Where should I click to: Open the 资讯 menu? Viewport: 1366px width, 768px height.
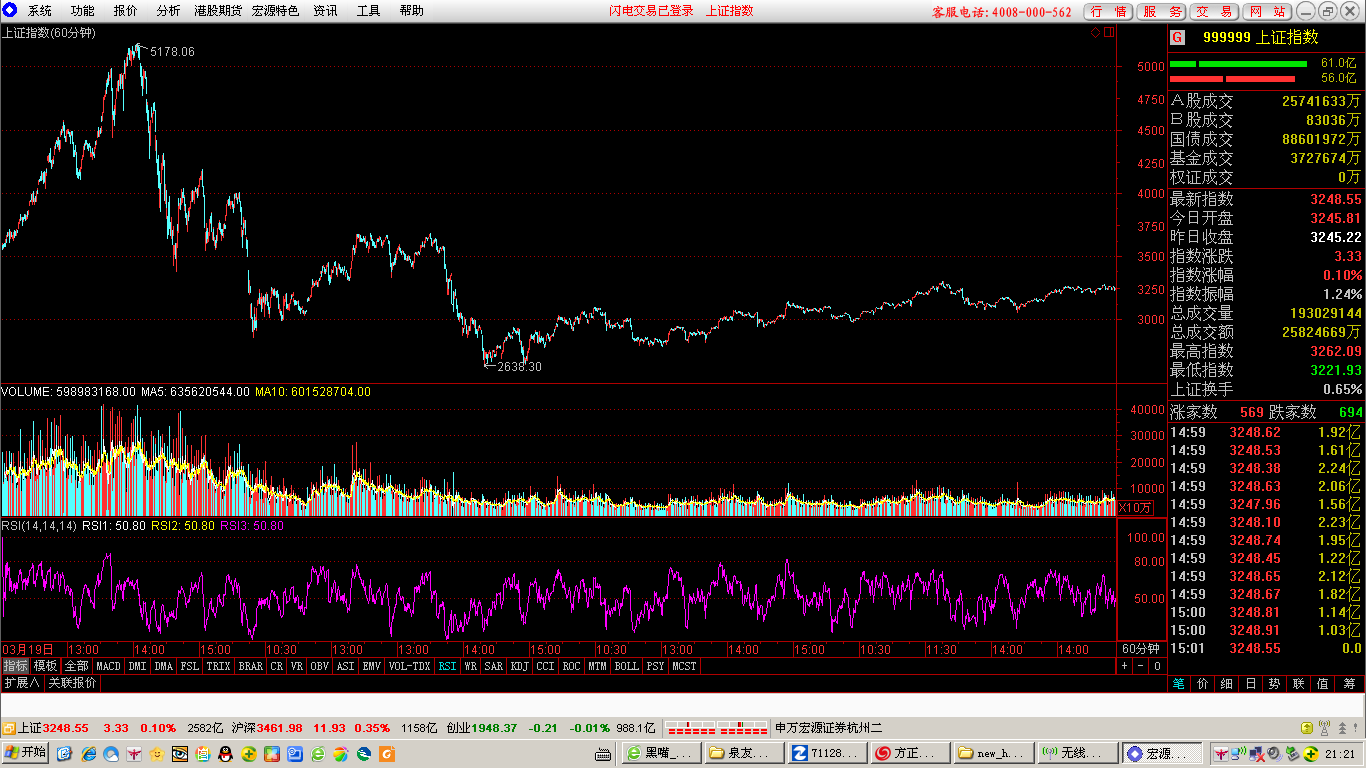point(325,11)
